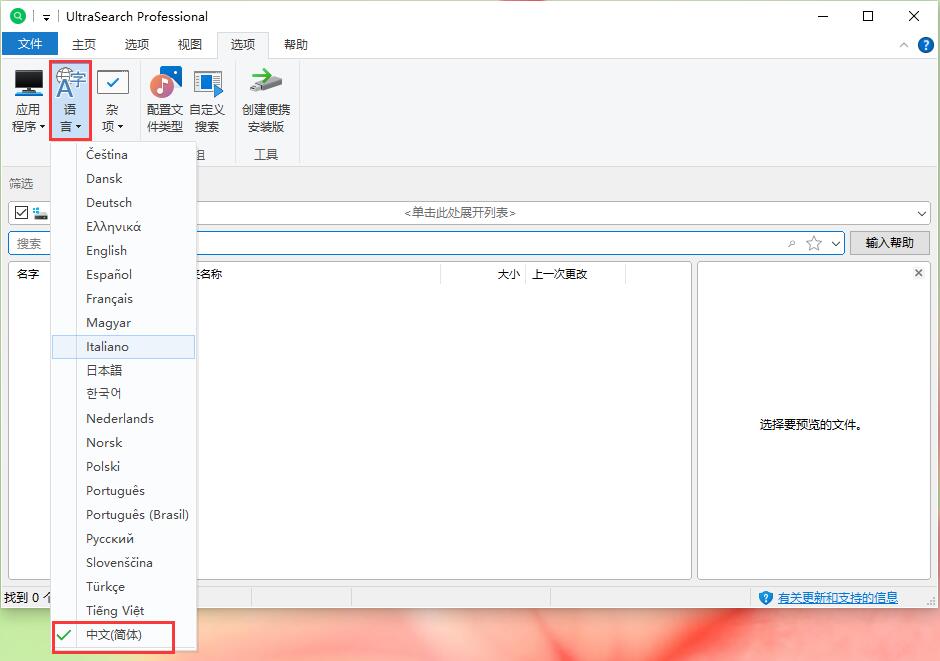Select 한국어 from the language list
The width and height of the screenshot is (940, 661).
123,394
